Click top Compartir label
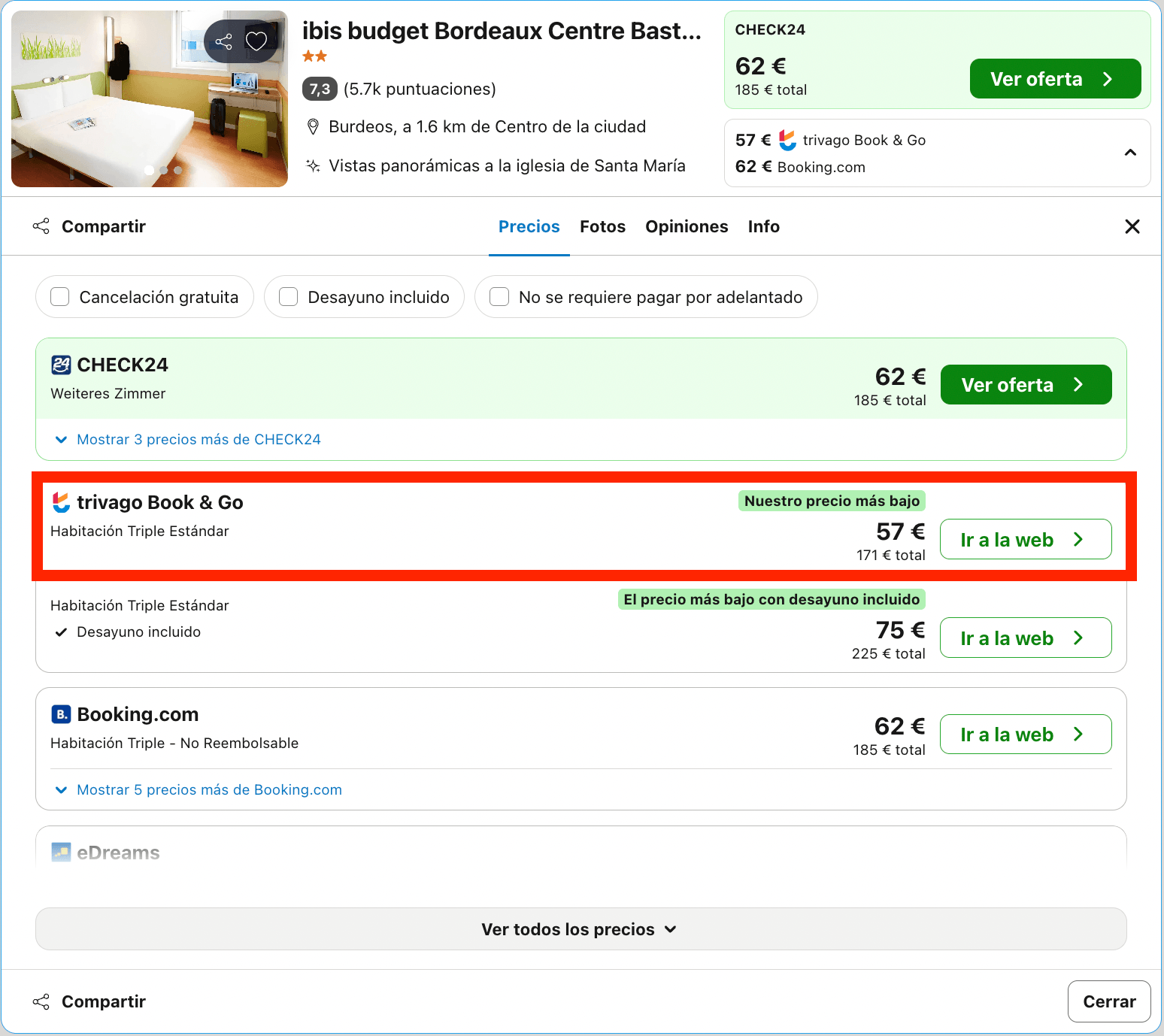 coord(104,226)
